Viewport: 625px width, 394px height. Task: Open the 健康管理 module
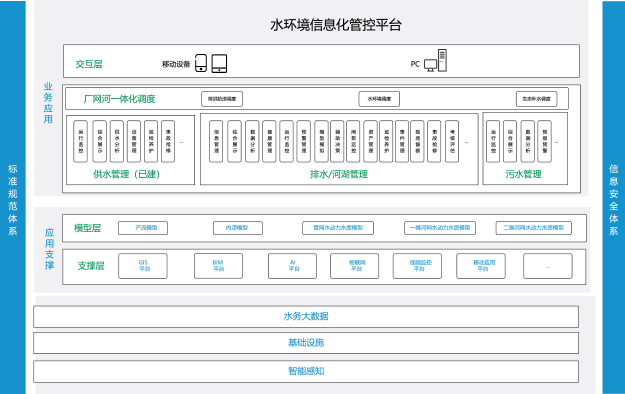(x=269, y=141)
